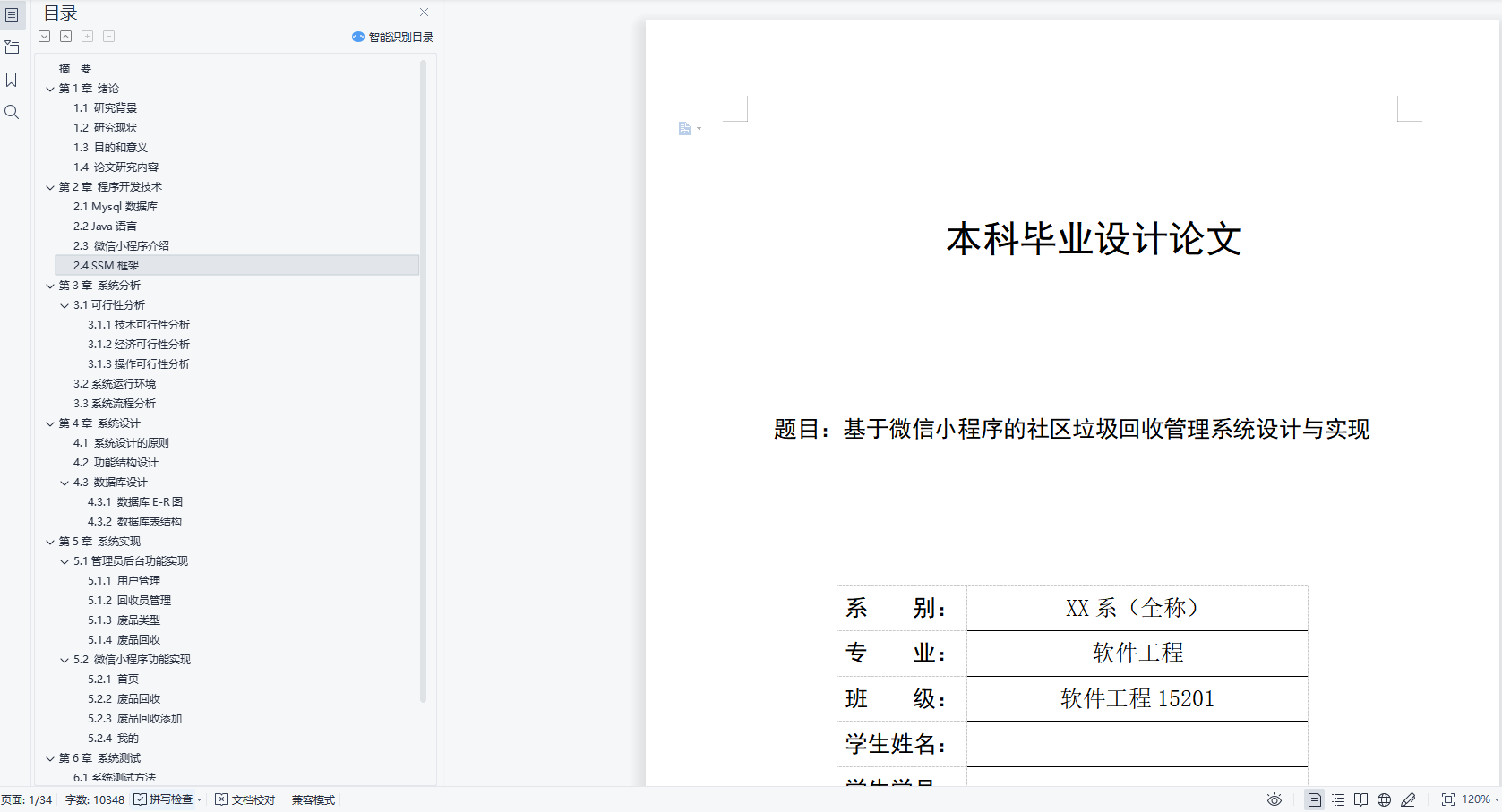Collapse 3.1 可行性分析 node
Viewport: 1502px width, 812px height.
click(64, 305)
